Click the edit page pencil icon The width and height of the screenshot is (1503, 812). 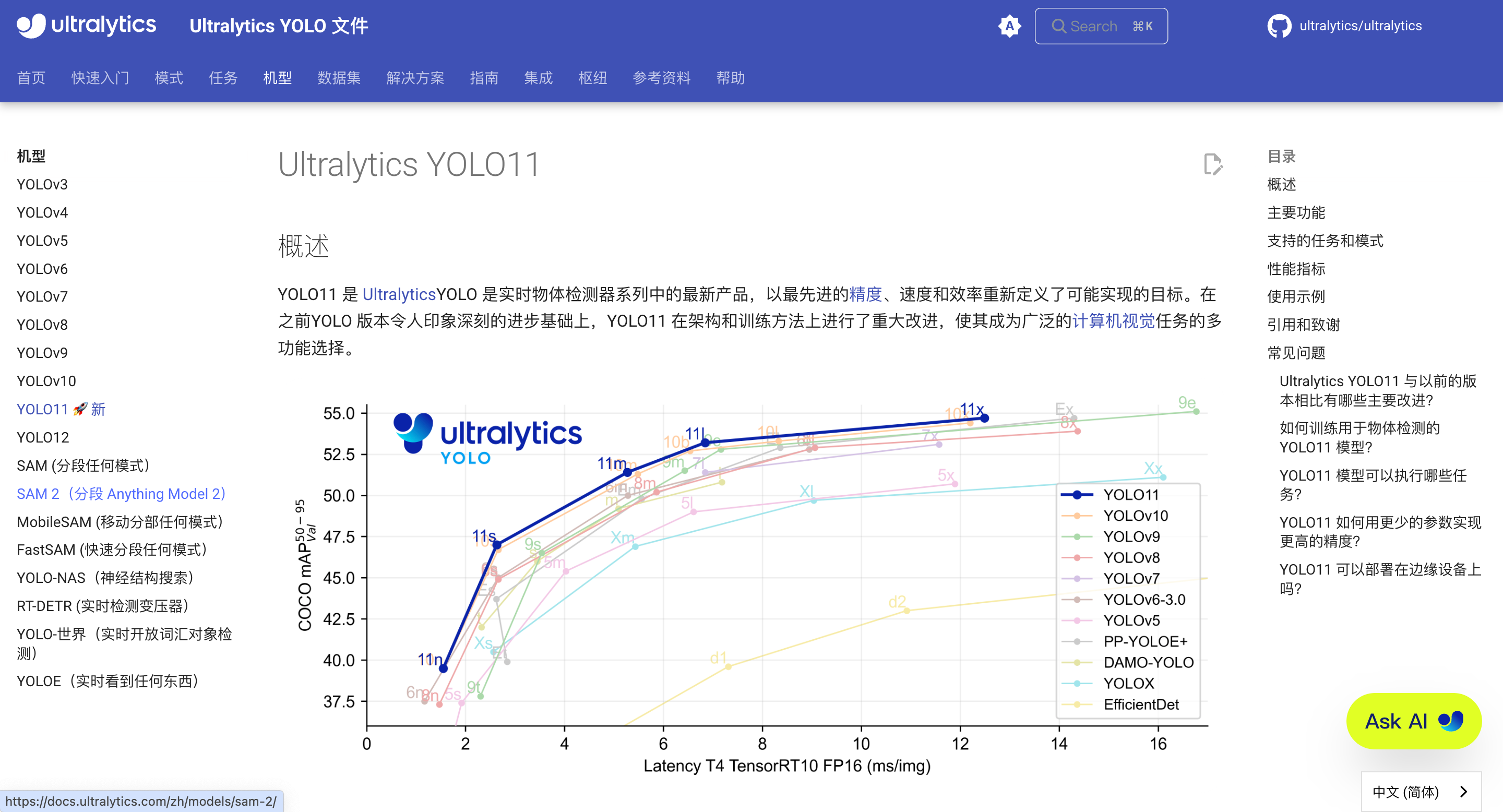coord(1212,164)
